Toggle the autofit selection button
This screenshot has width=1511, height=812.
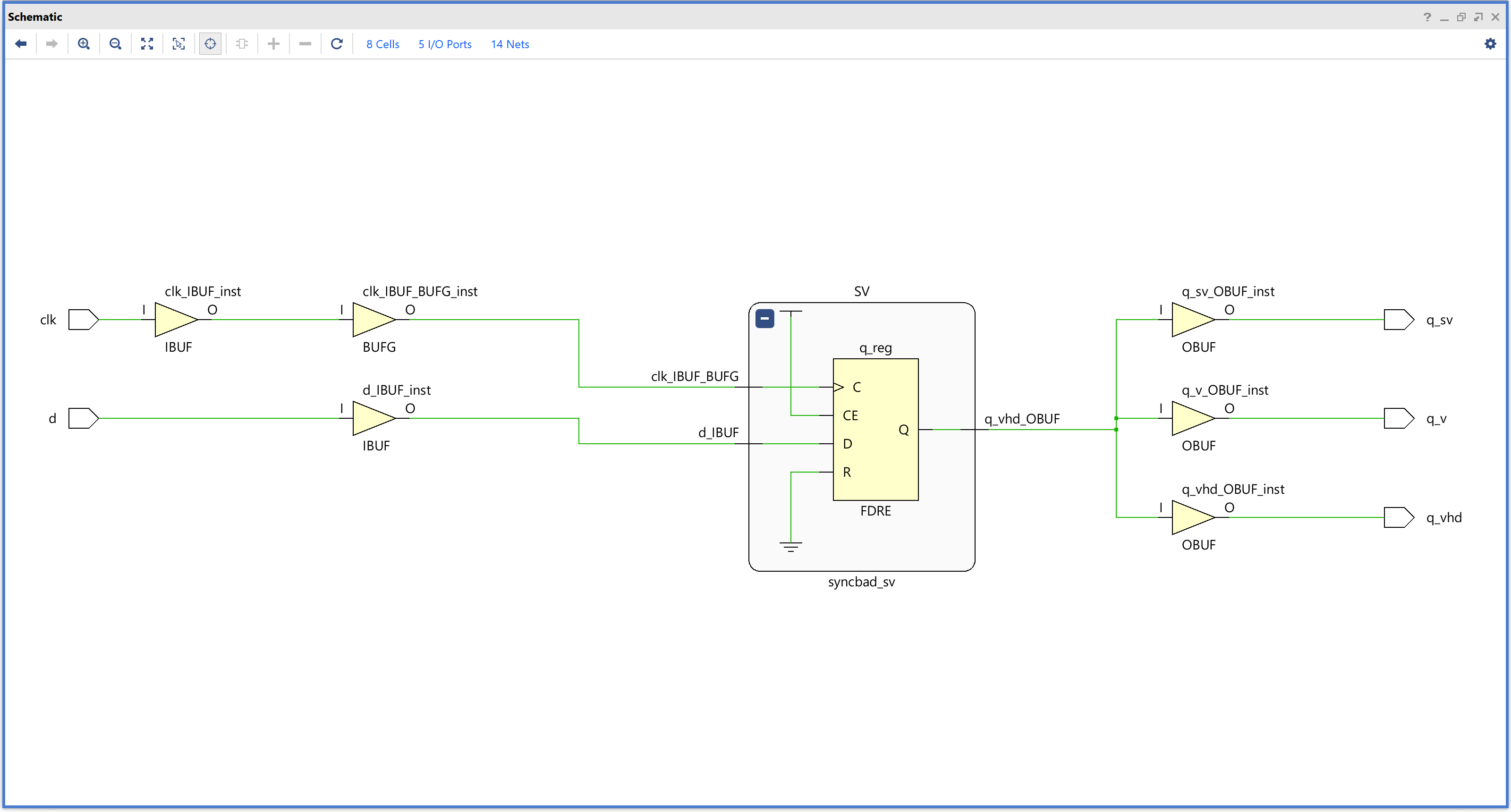(210, 44)
